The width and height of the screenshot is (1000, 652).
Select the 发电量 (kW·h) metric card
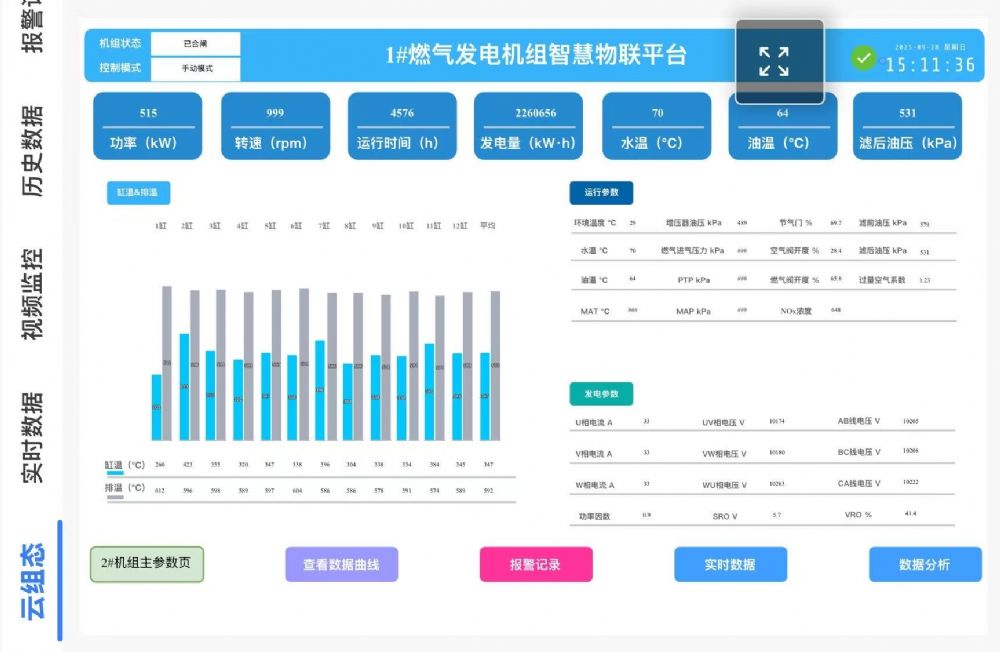528,127
